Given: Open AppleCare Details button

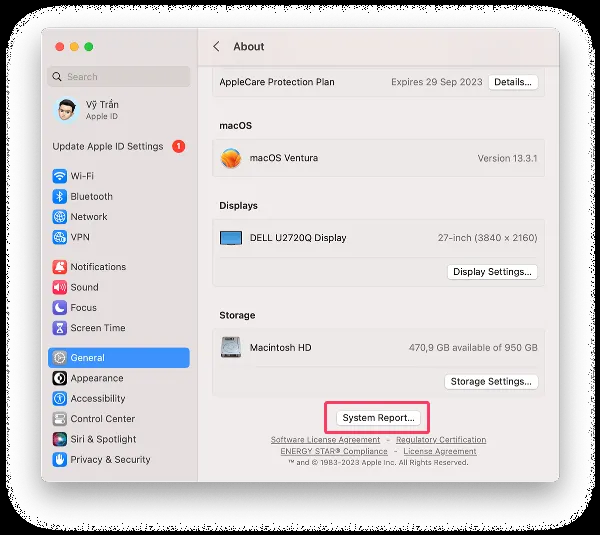Looking at the screenshot, I should click(513, 82).
